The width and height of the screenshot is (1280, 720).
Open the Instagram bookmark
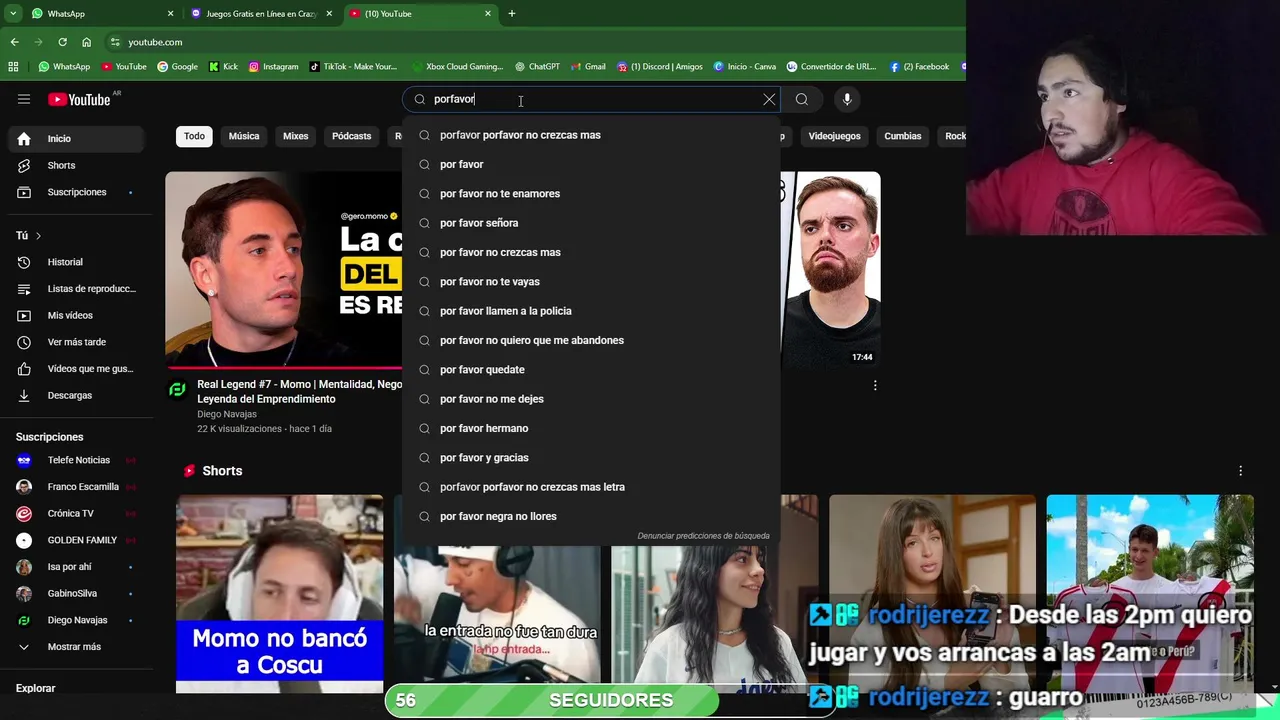click(273, 67)
